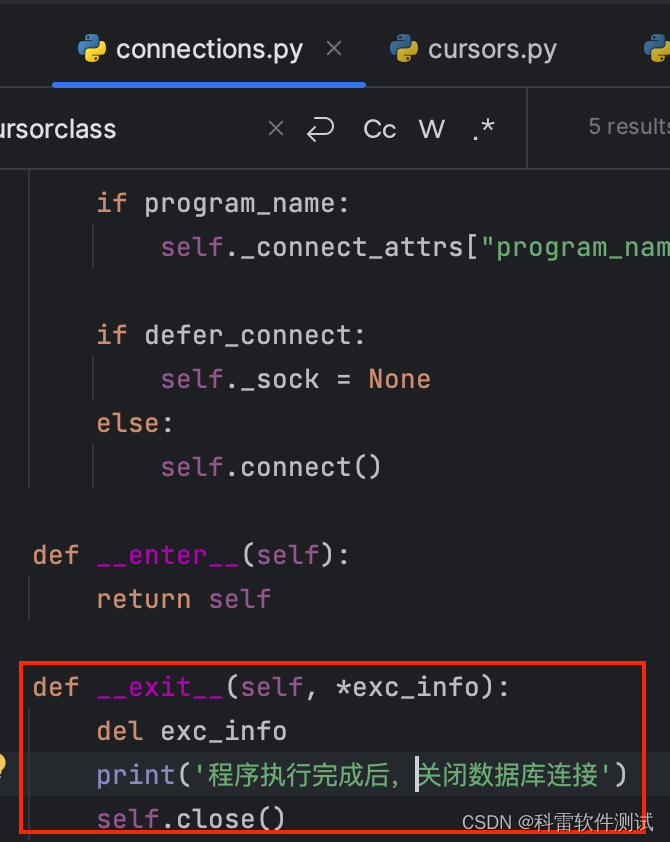Click the '_connect_attrs' code text

click(x=352, y=248)
